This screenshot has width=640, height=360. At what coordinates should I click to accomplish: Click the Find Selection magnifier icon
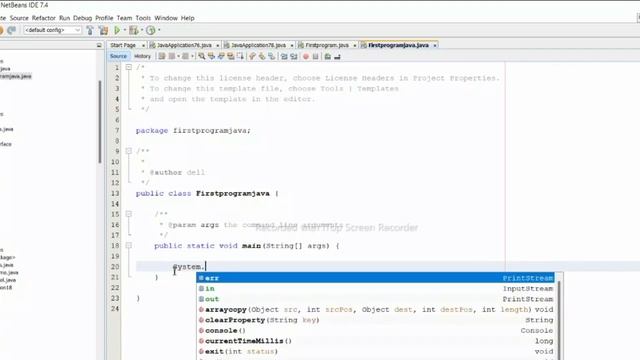click(202, 56)
